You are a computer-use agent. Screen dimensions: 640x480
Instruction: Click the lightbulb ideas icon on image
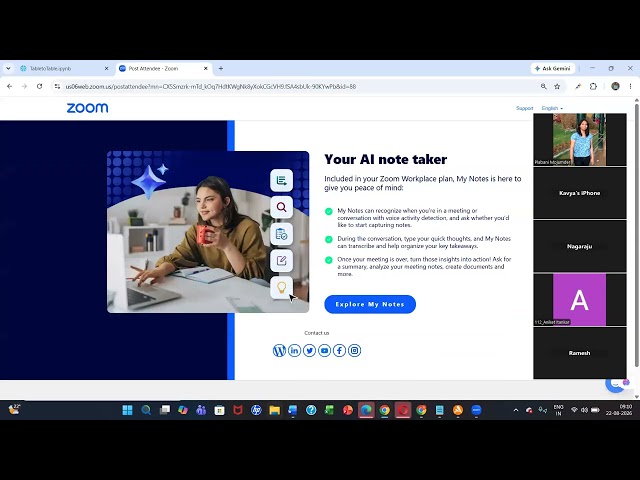281,287
